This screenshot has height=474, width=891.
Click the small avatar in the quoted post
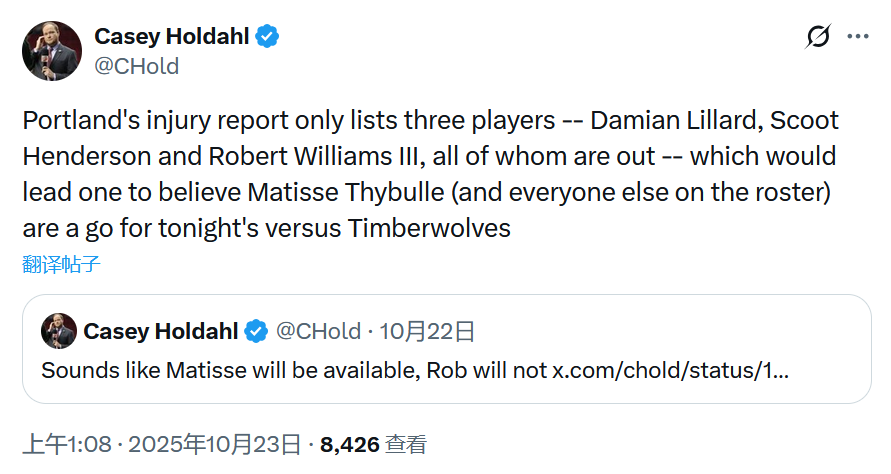[58, 331]
